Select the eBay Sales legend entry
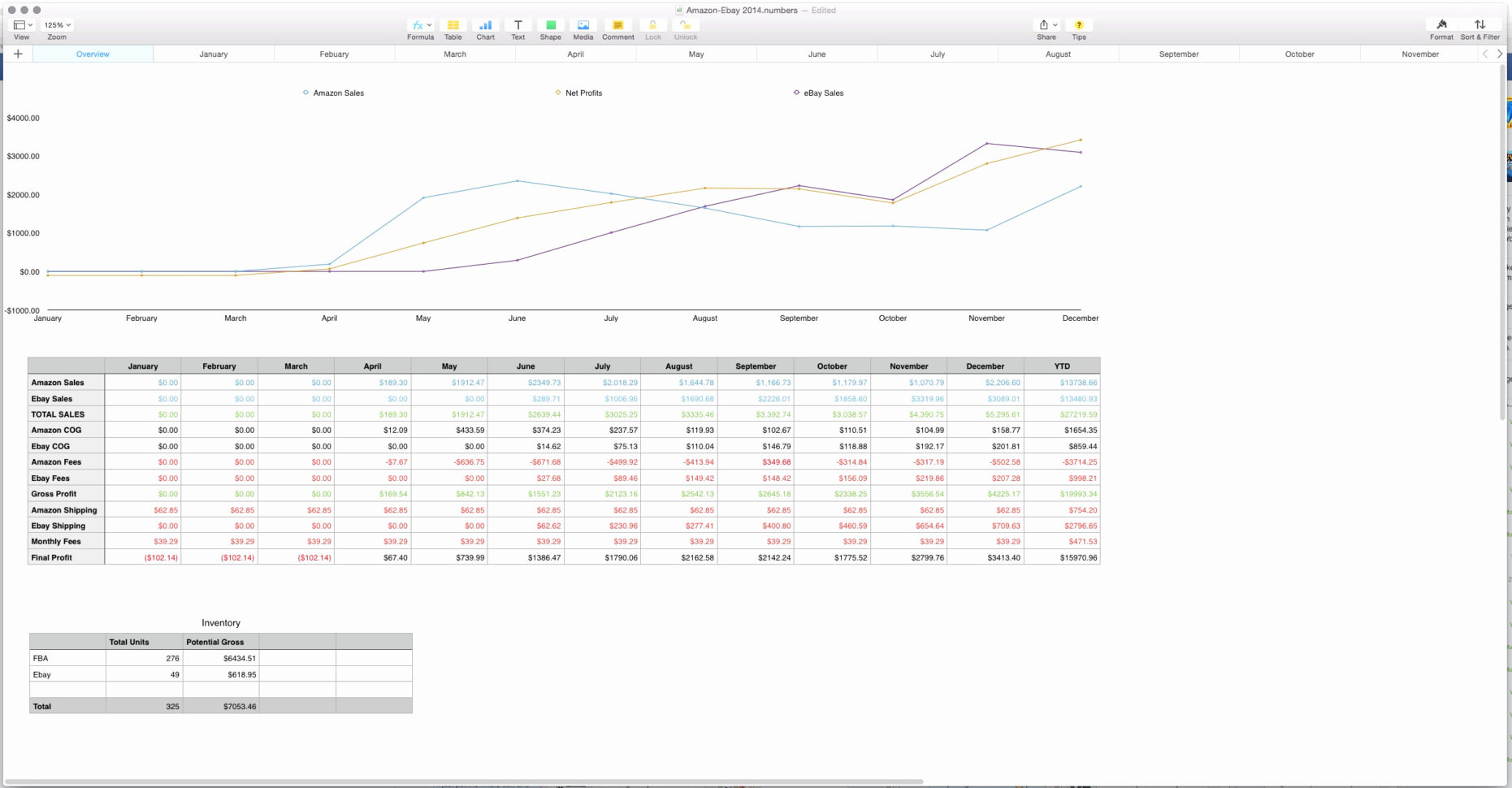 tap(818, 93)
